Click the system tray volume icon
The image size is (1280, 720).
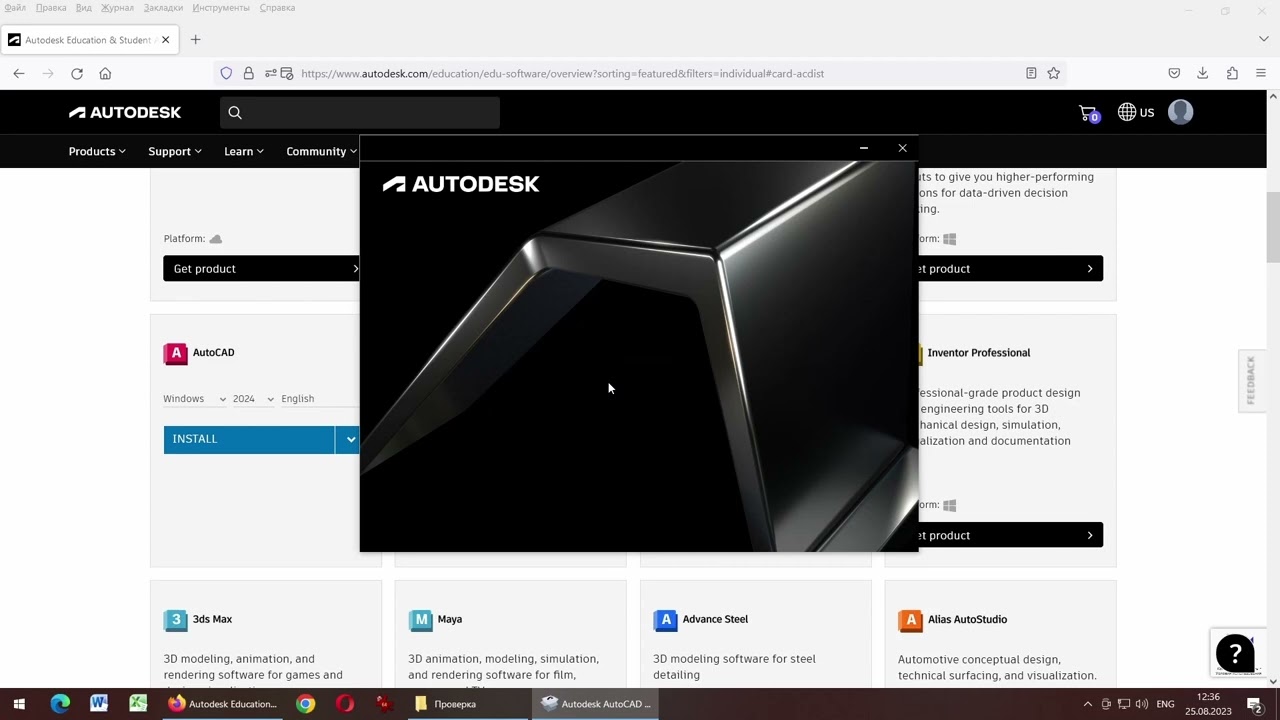pos(1142,704)
